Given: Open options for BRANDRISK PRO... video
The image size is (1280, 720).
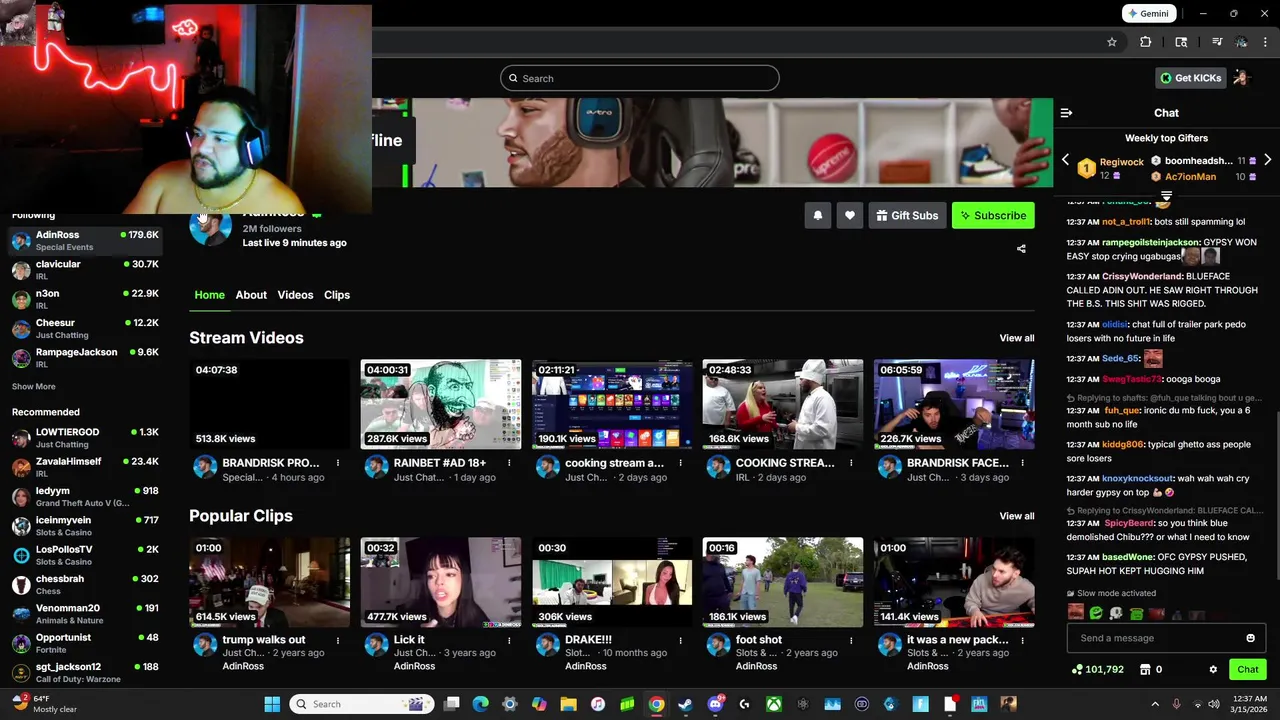Looking at the screenshot, I should coord(338,463).
